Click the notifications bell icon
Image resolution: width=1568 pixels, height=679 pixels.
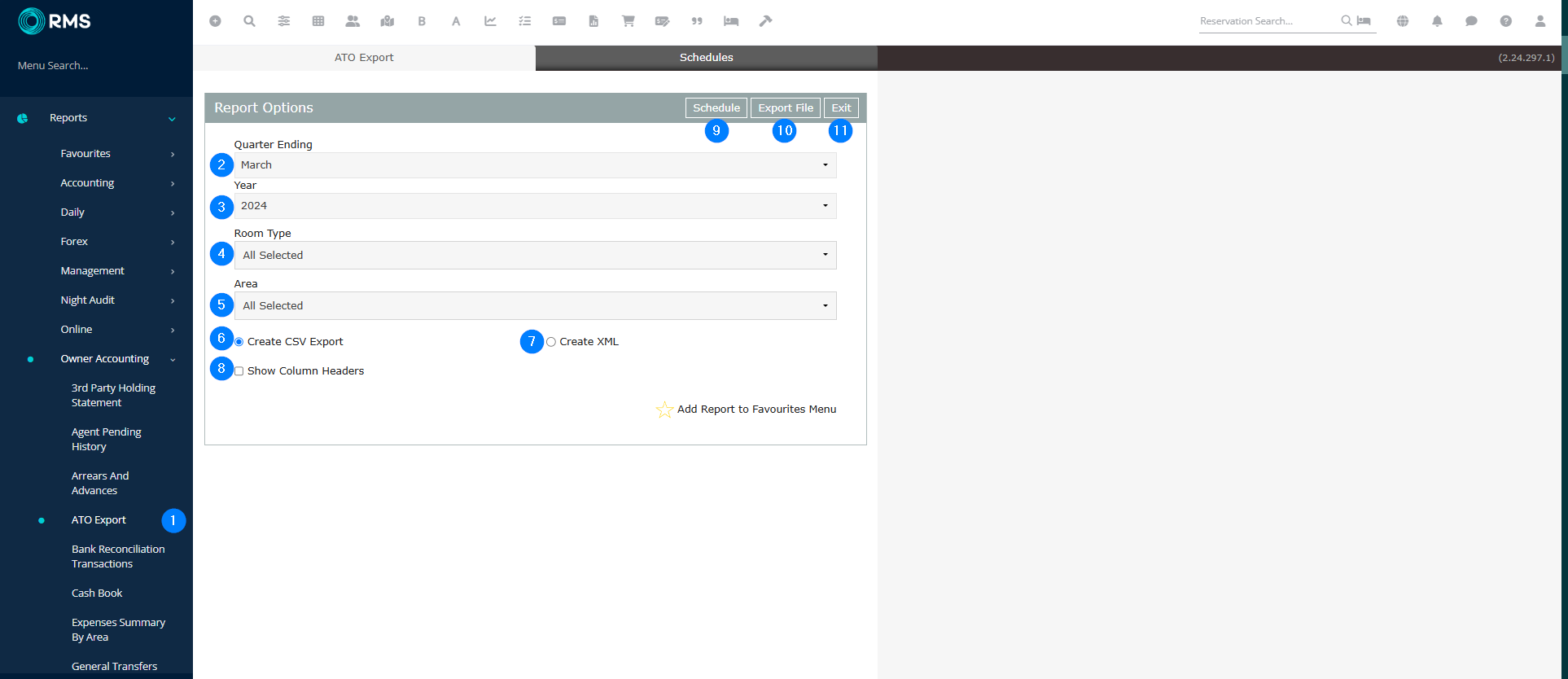pos(1437,21)
